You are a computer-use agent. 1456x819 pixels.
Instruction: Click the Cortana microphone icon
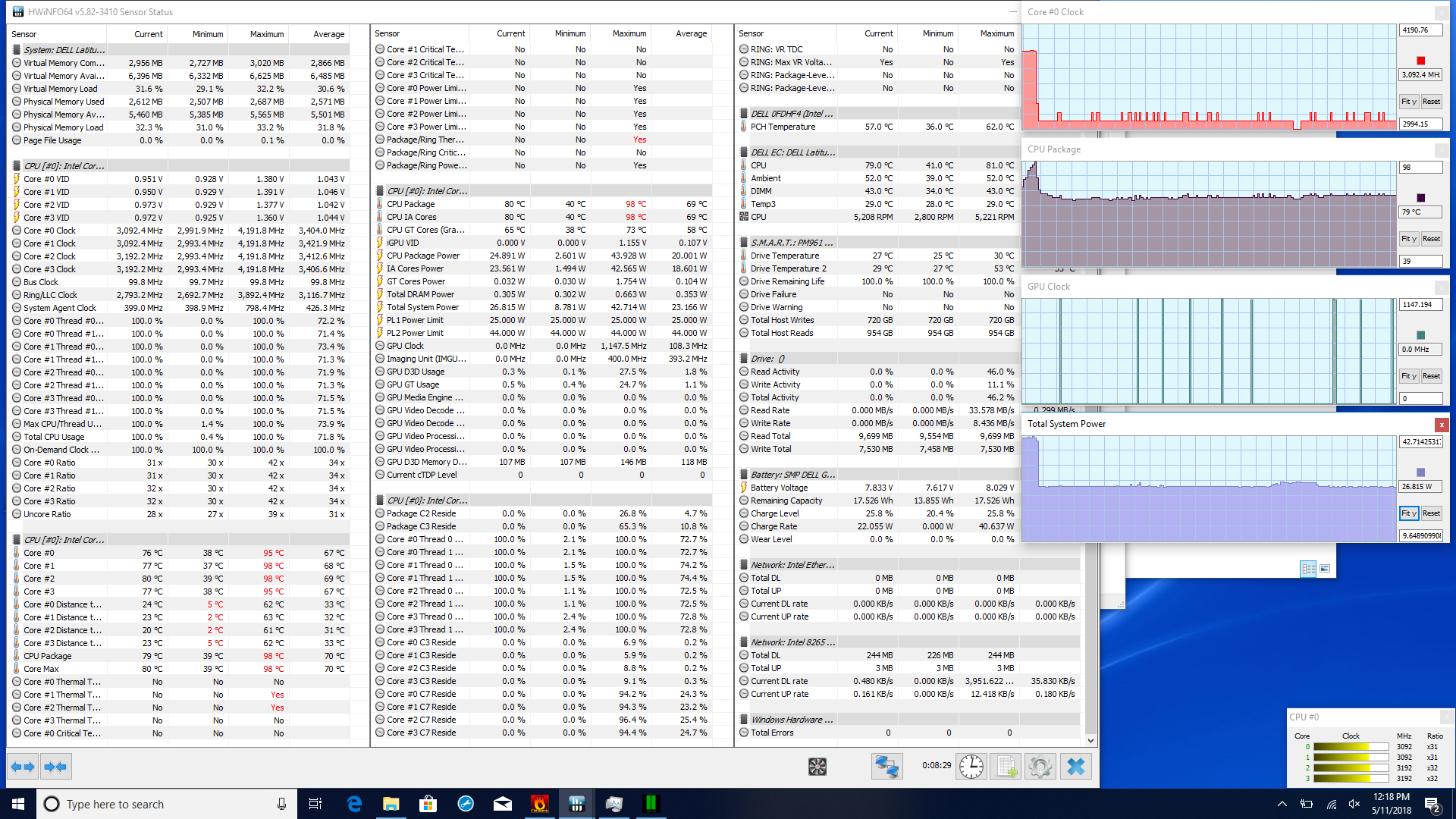[x=281, y=804]
